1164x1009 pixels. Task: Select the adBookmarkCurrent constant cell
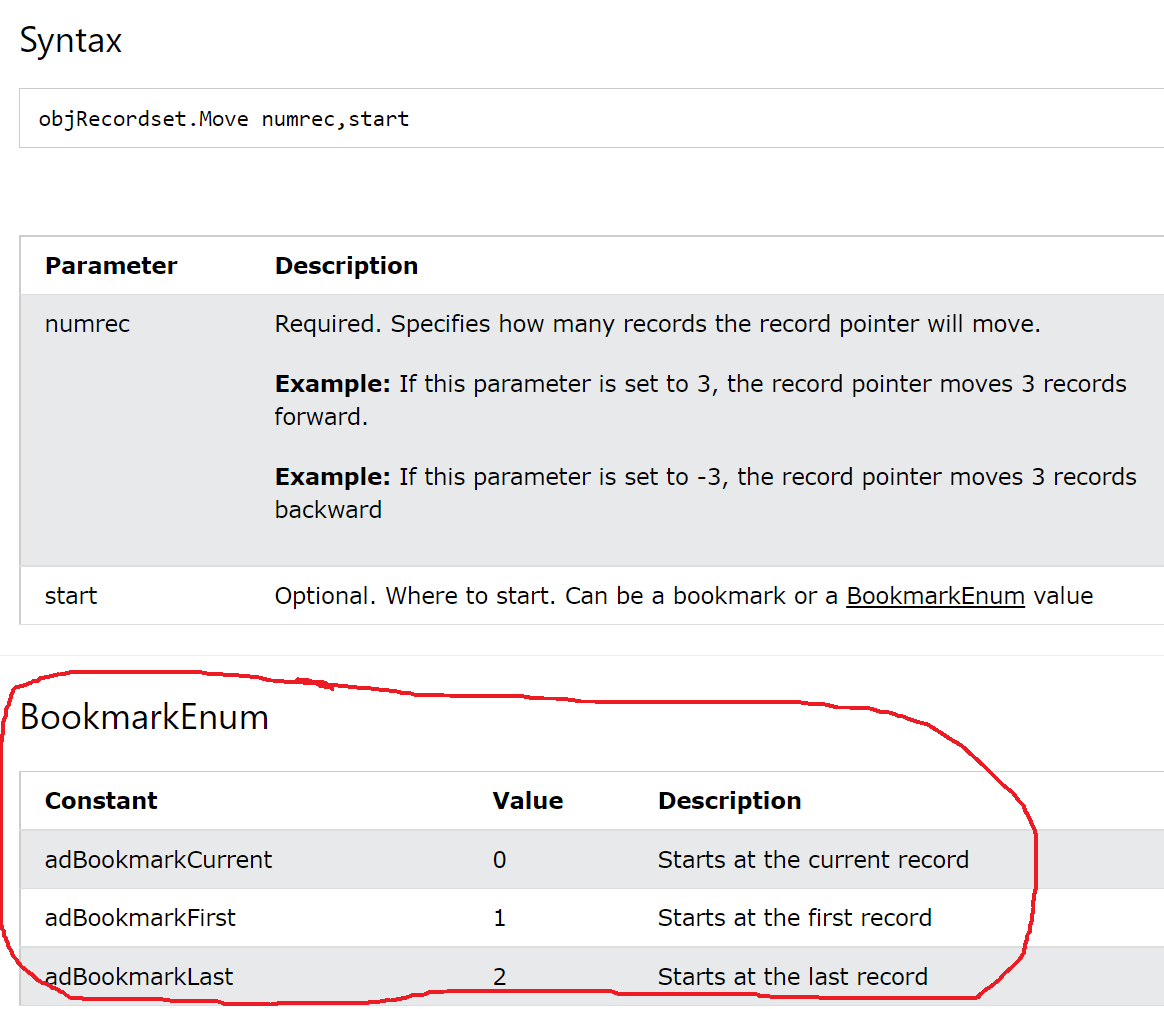pos(158,860)
